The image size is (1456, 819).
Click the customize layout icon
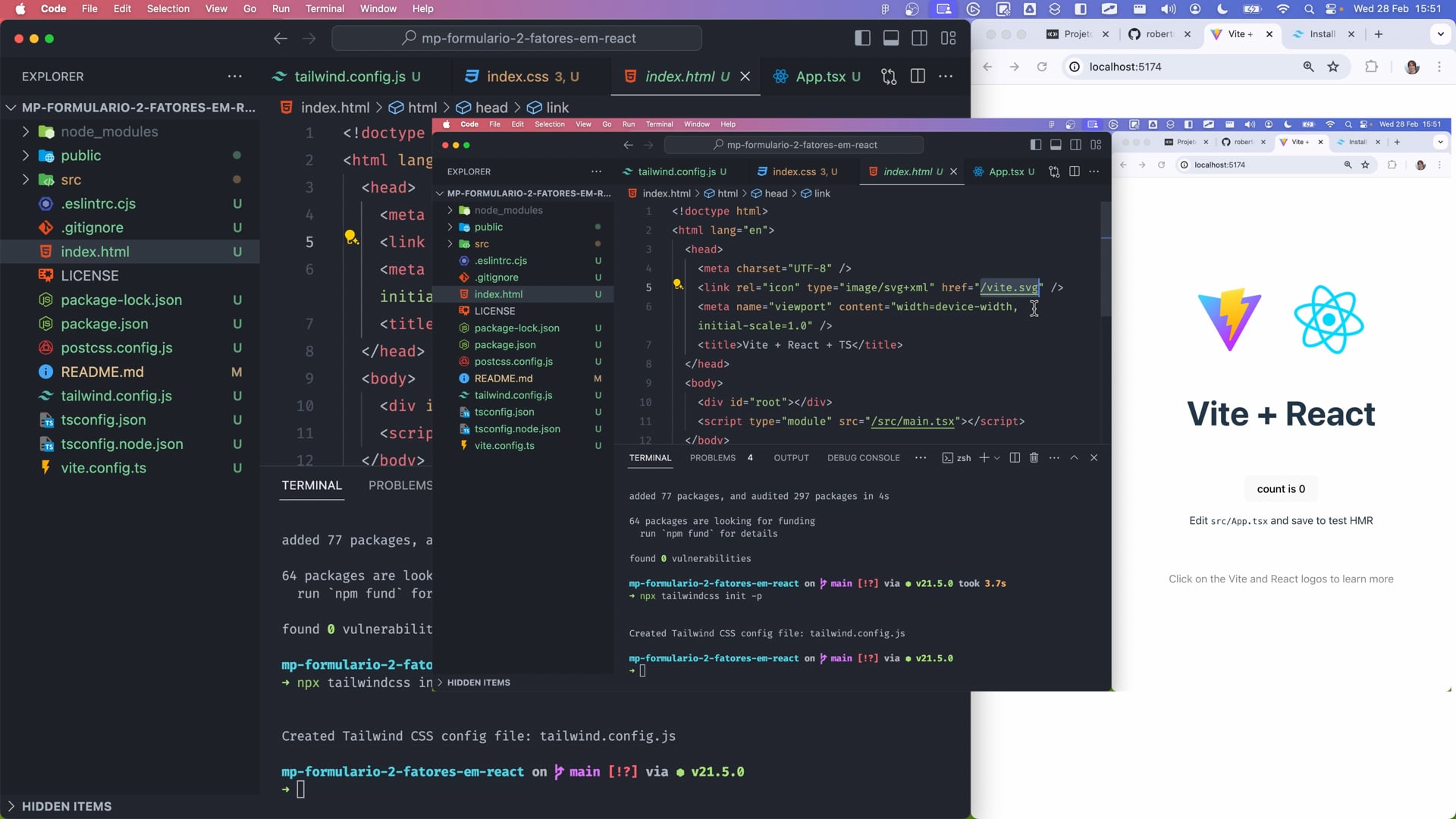click(x=948, y=38)
